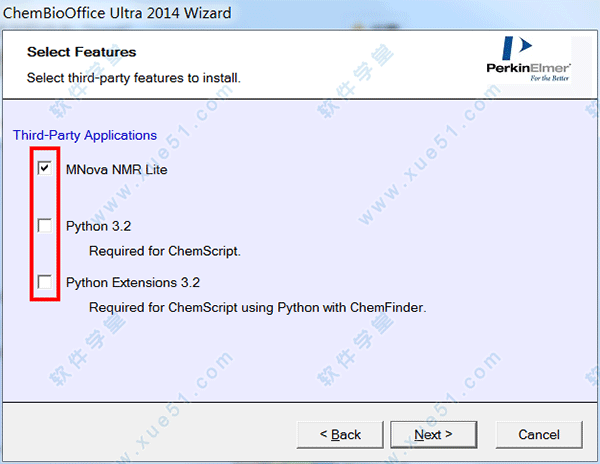The image size is (600, 464).
Task: Tick the Python Extensions 3.2 checkbox
Action: [x=45, y=282]
